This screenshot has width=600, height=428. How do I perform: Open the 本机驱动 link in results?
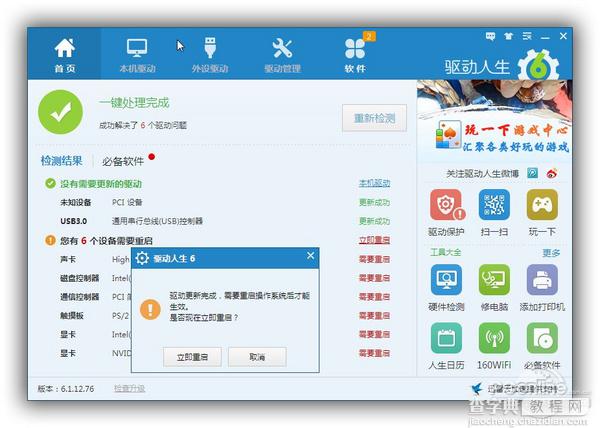tap(374, 183)
